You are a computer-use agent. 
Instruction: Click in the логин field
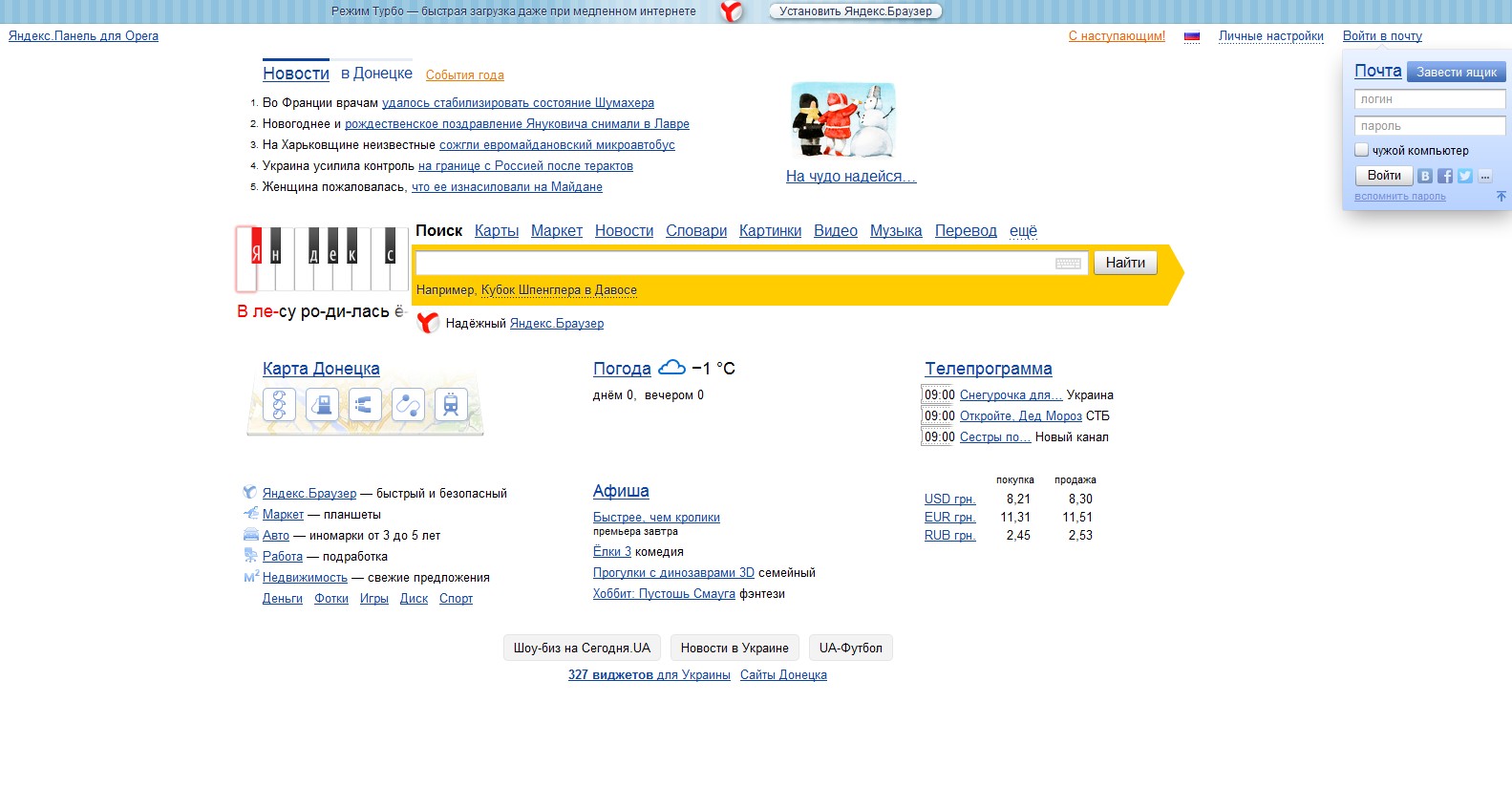coord(1430,99)
